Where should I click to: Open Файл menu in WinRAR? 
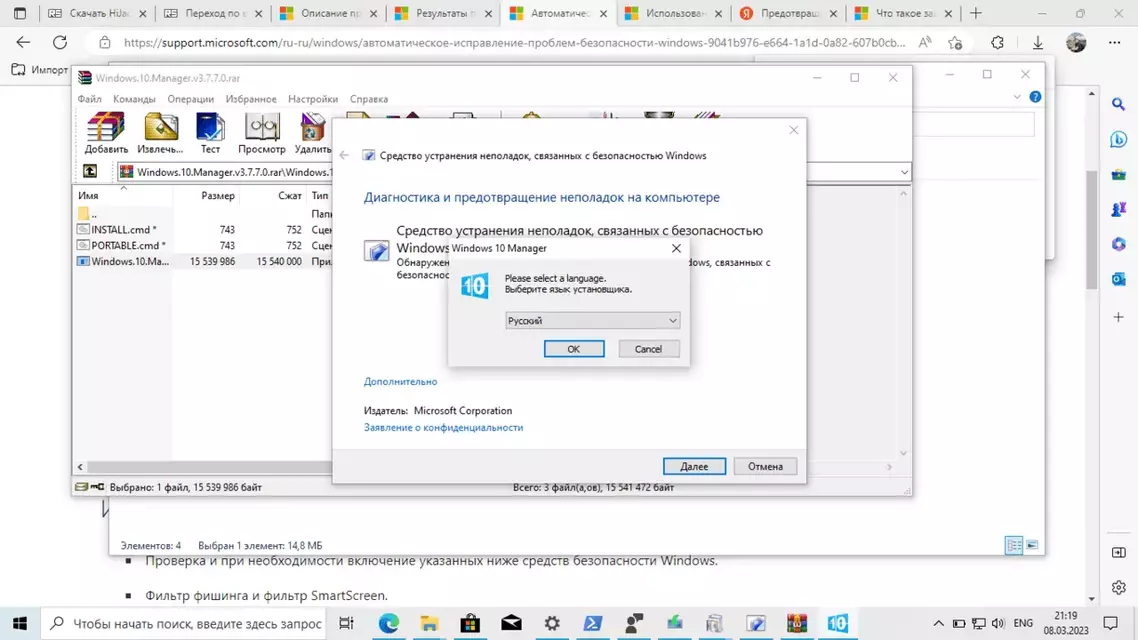pyautogui.click(x=89, y=99)
